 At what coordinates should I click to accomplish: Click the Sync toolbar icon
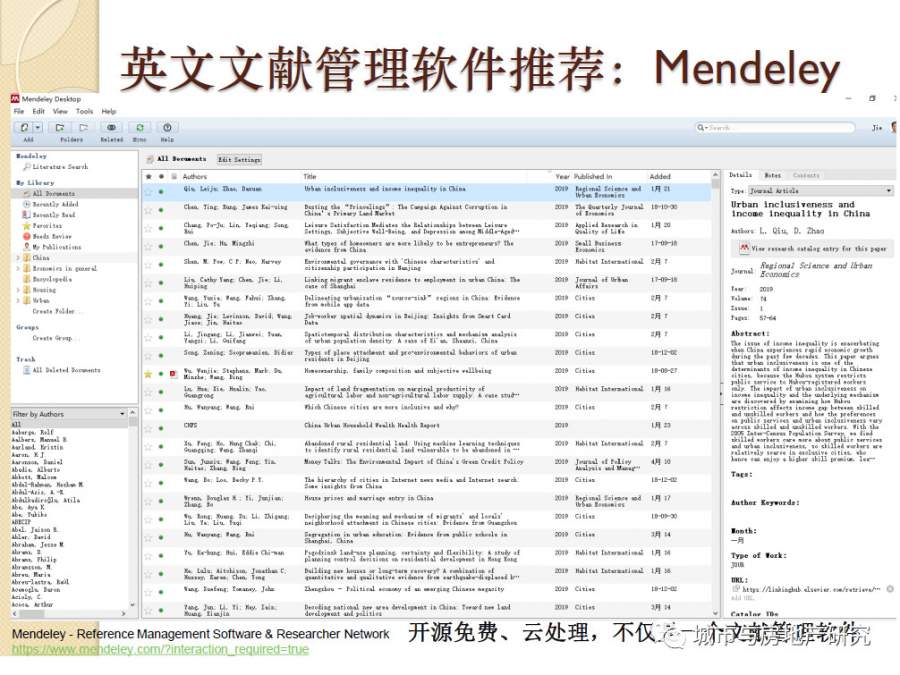pyautogui.click(x=139, y=127)
